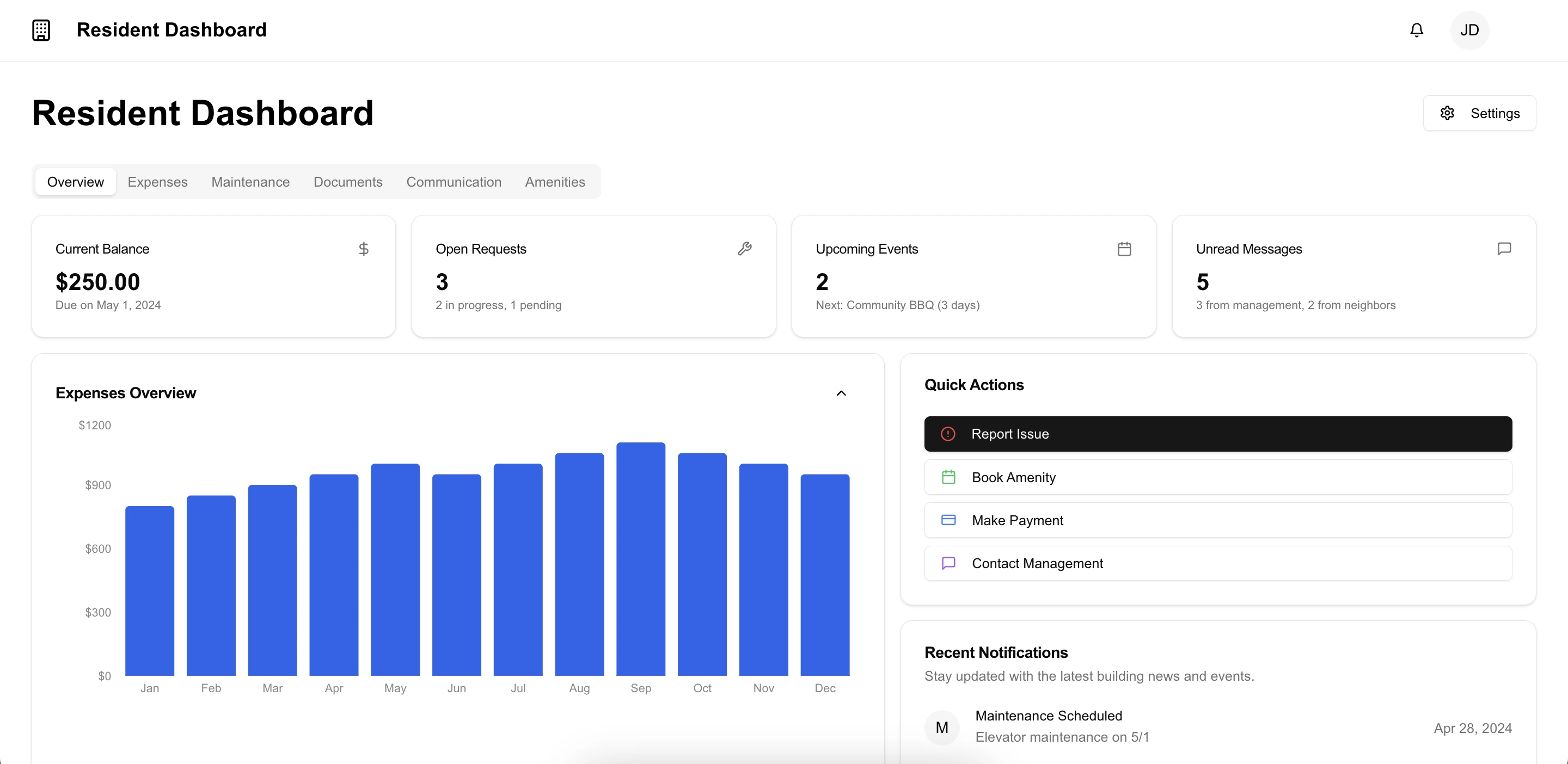This screenshot has width=1568, height=764.
Task: Click the red alert icon in Report Issue
Action: pos(948,434)
